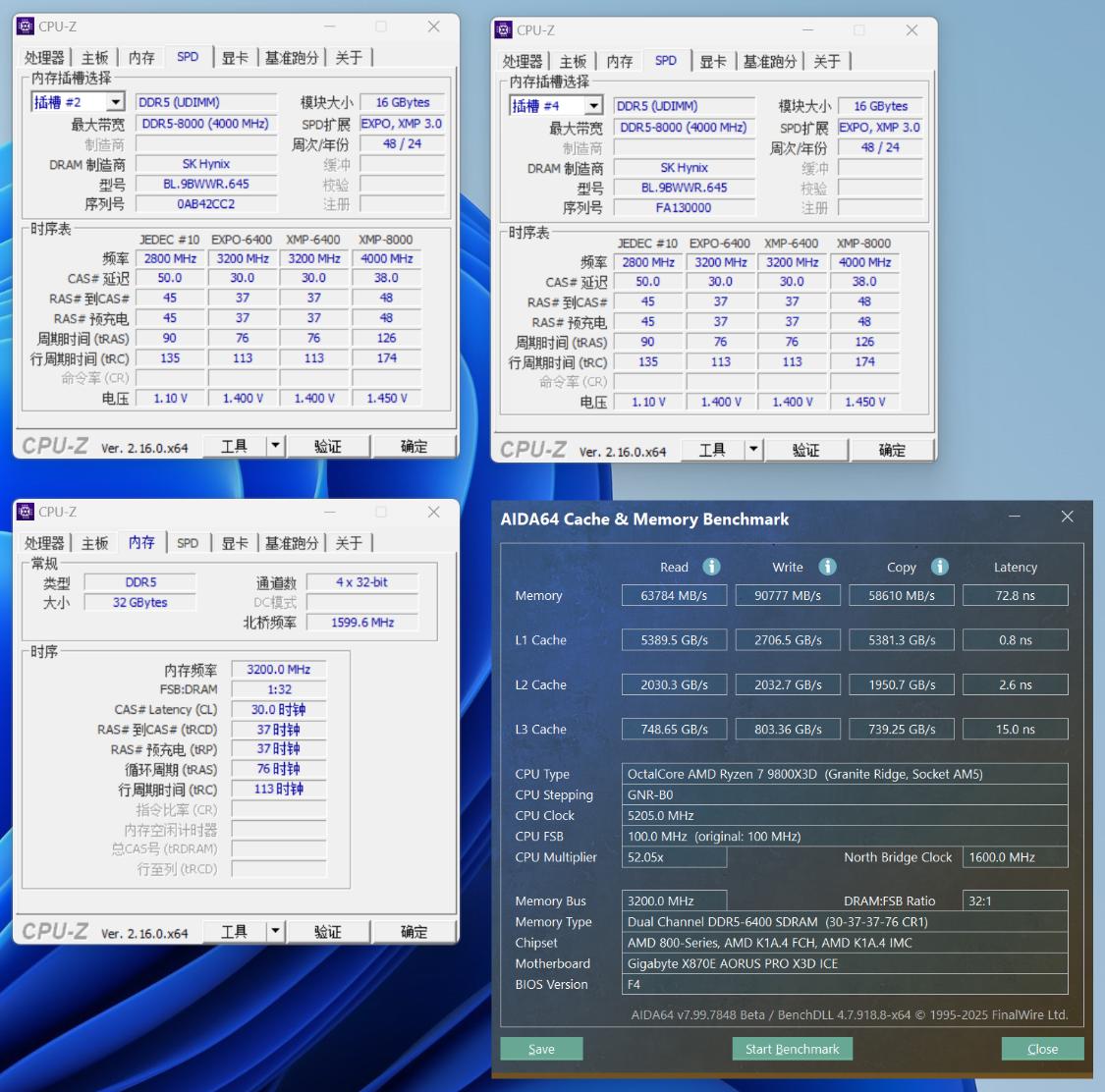Click the CPU-Z logo in the slot #2 SPD window footer
Viewport: 1105px width, 1092px height.
pos(57,445)
